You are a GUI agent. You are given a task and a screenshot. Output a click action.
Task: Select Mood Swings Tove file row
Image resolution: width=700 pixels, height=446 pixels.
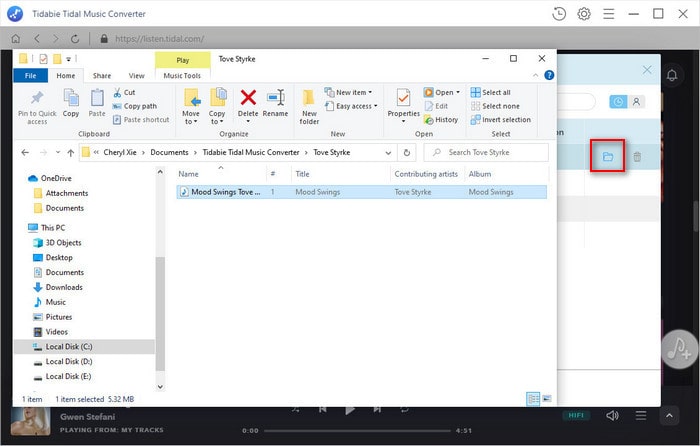(362, 192)
